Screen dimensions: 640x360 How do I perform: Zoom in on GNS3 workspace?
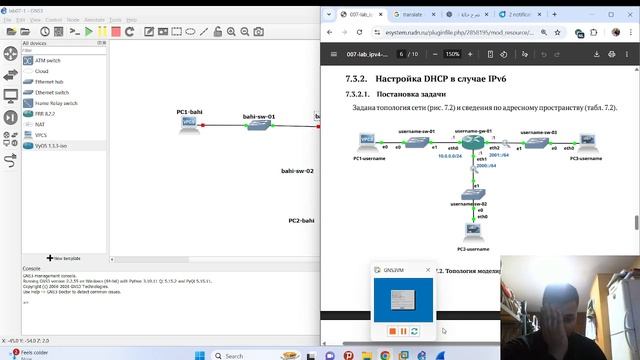[231, 31]
